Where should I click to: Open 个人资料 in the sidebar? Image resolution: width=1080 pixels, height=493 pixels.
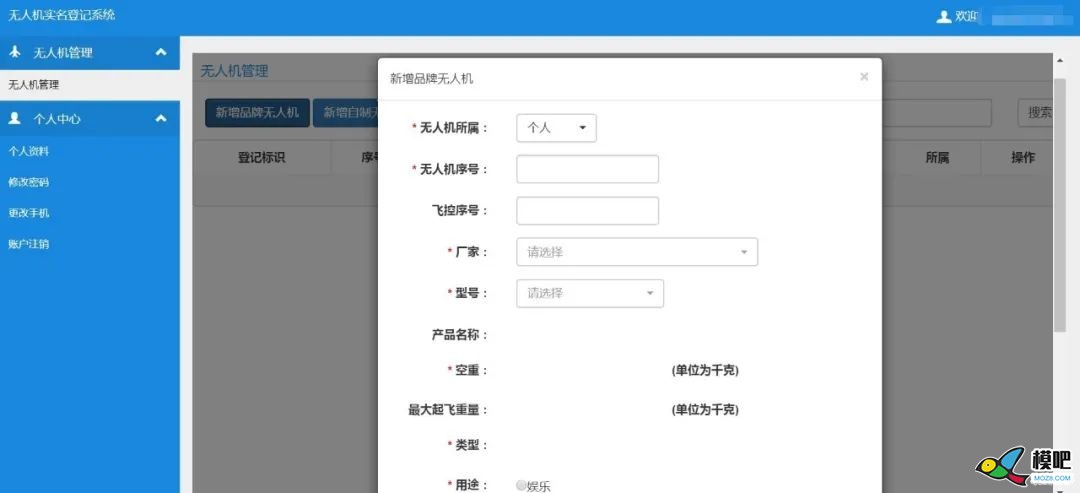point(29,151)
